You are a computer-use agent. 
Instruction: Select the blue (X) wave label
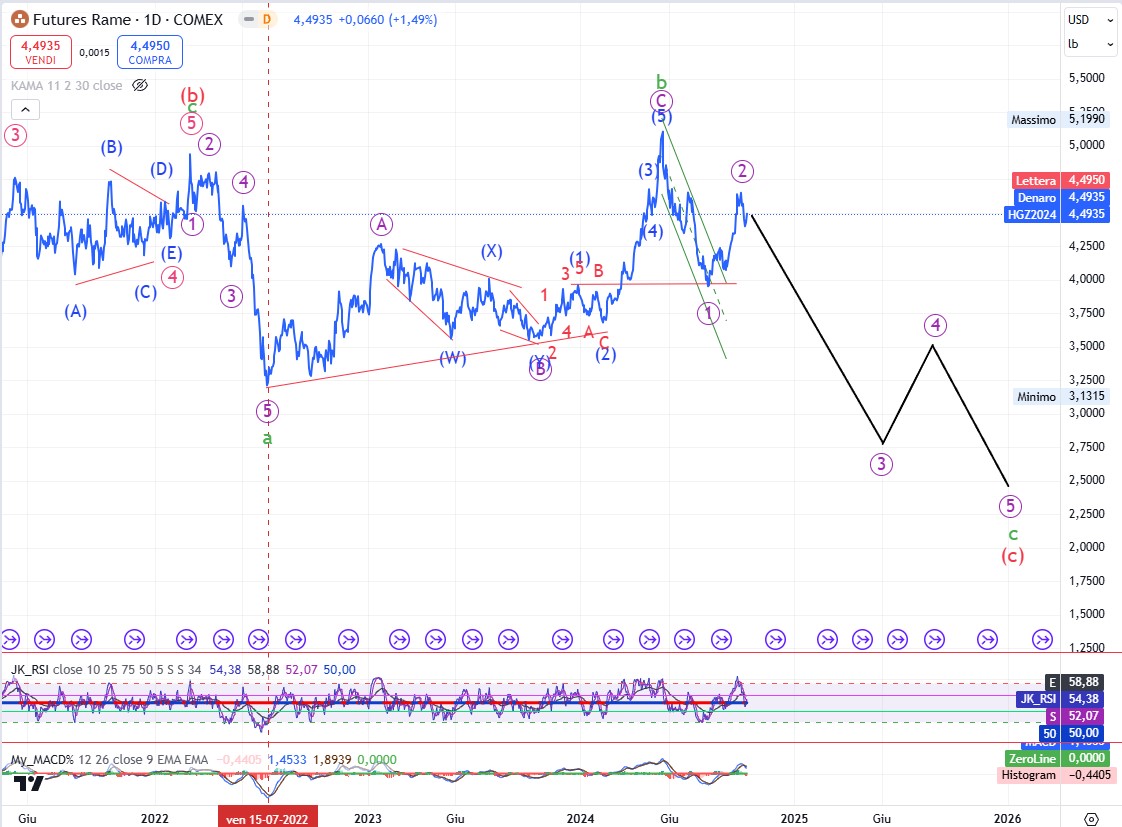click(491, 251)
